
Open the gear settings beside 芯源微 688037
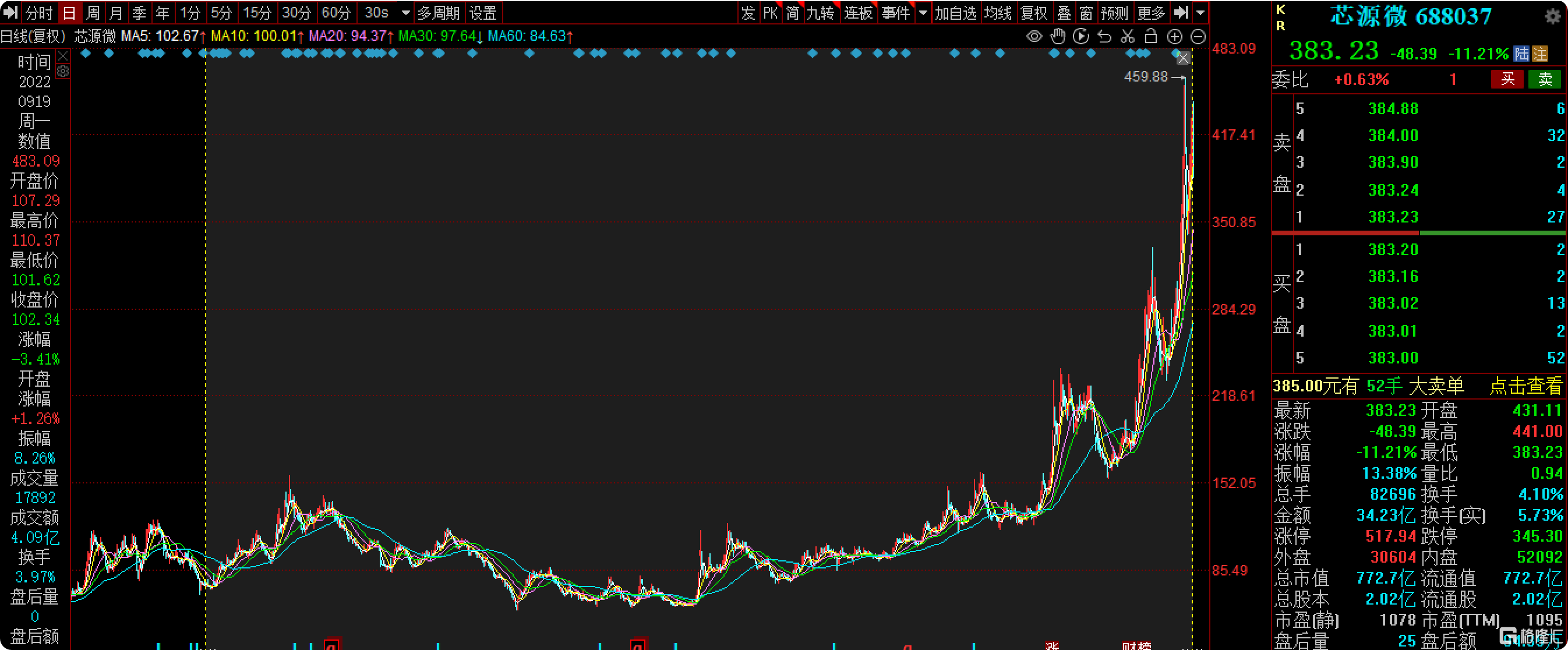tap(1553, 16)
